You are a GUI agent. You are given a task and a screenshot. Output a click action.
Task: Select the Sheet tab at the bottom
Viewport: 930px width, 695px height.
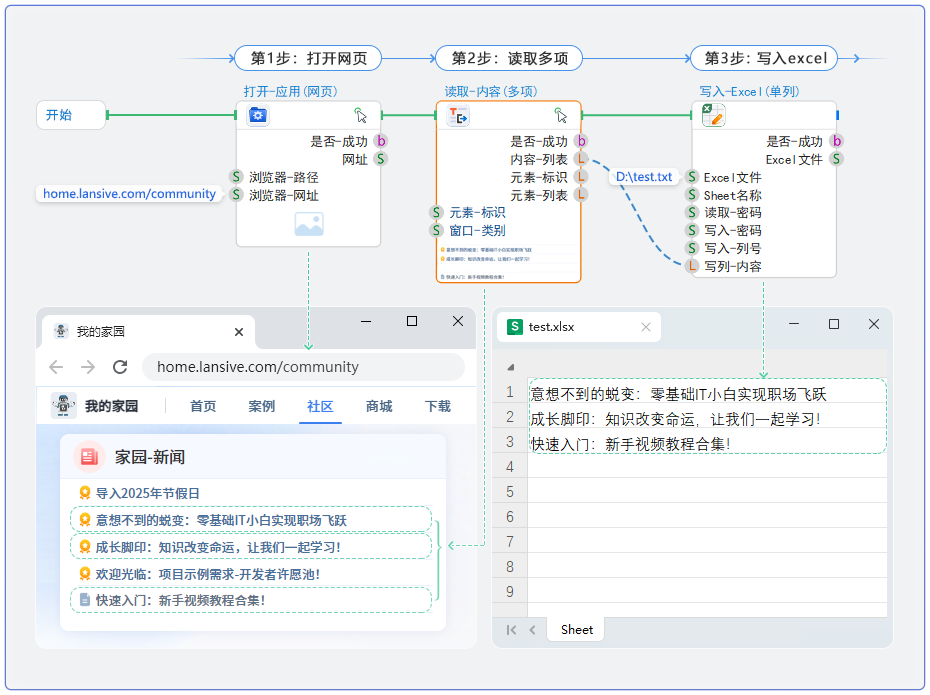pos(577,630)
